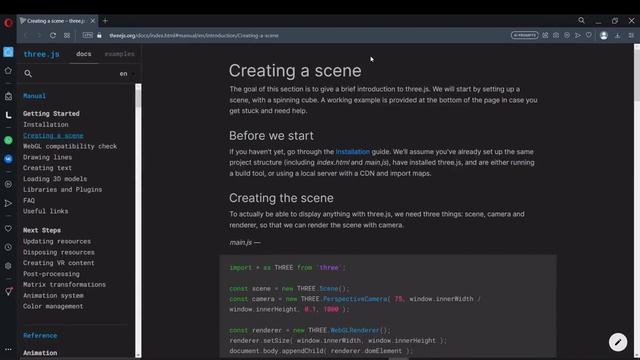Click the docs search magnifier field
This screenshot has height=360, width=640.
click(x=28, y=73)
